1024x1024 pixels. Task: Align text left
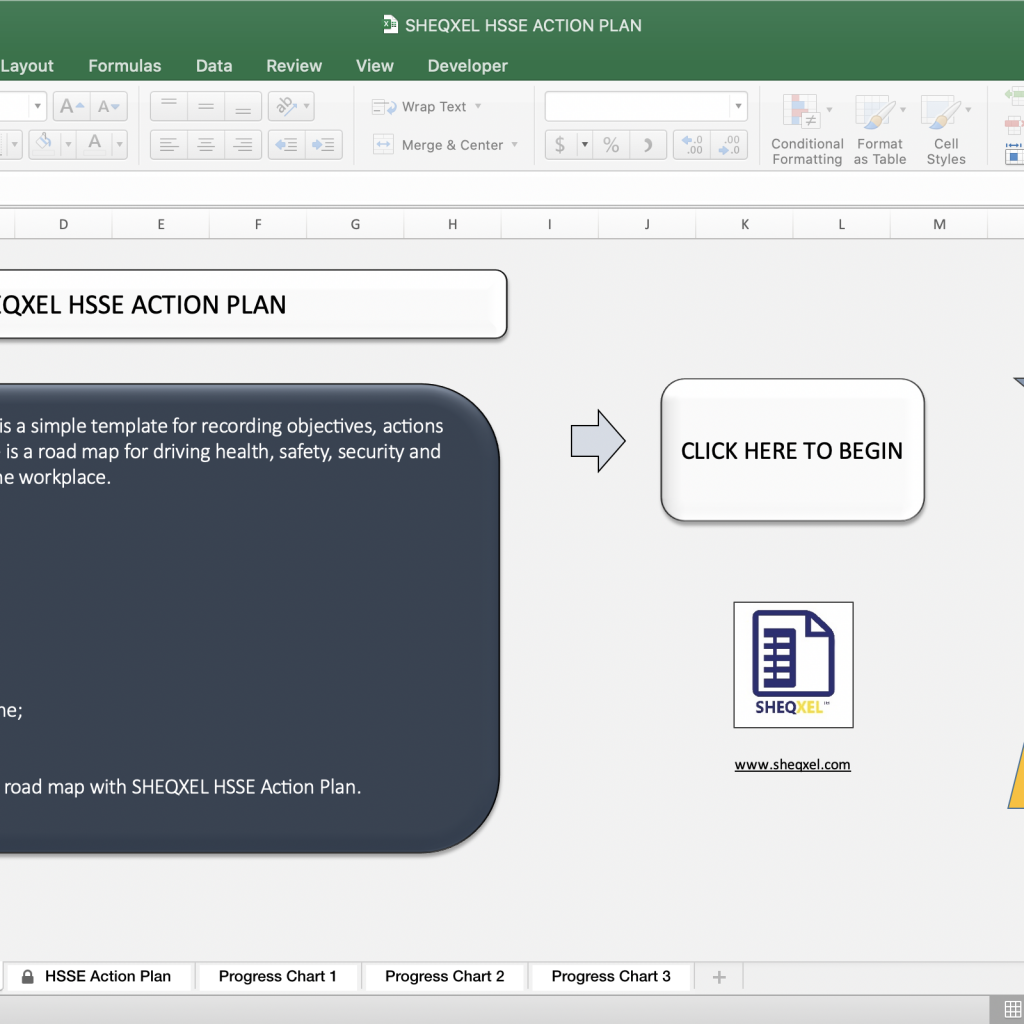click(169, 144)
